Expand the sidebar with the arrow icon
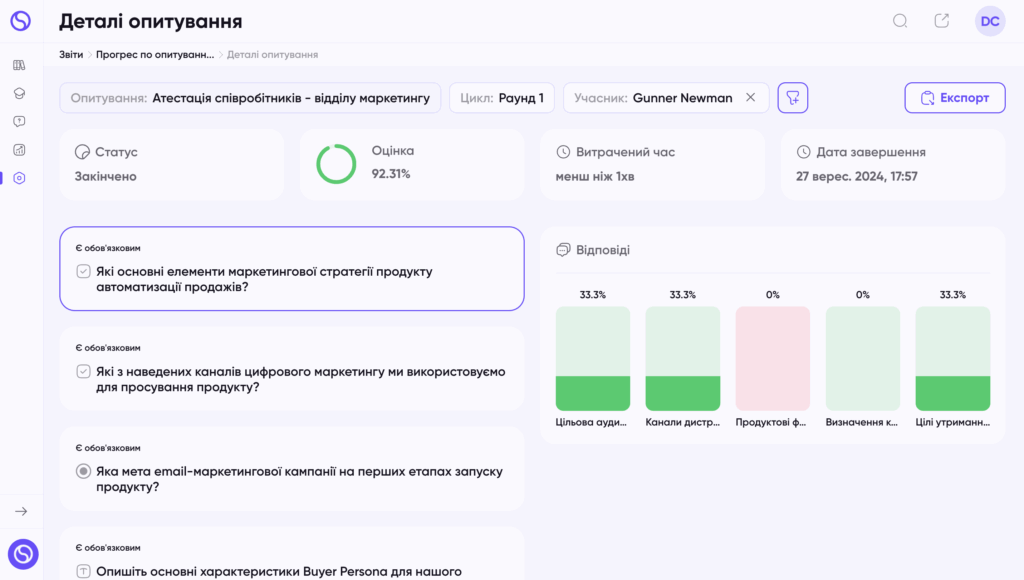The image size is (1024, 580). click(21, 511)
